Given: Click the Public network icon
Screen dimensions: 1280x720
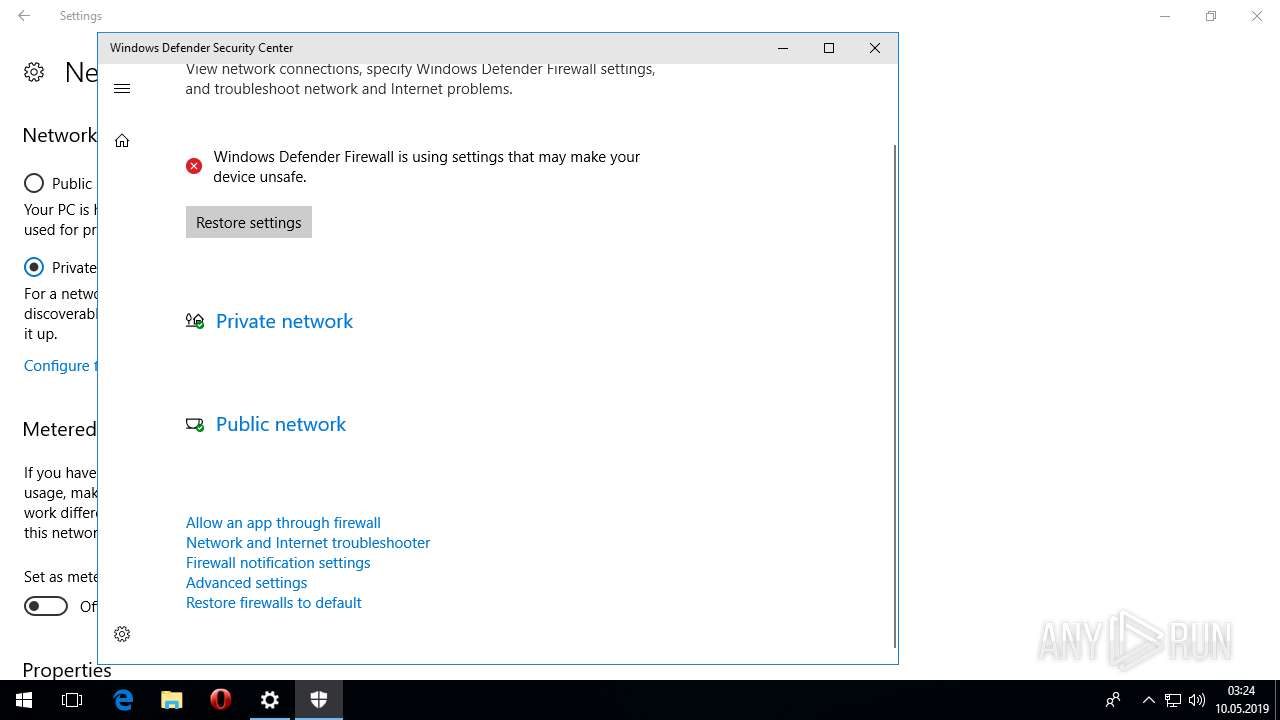Looking at the screenshot, I should pos(195,424).
